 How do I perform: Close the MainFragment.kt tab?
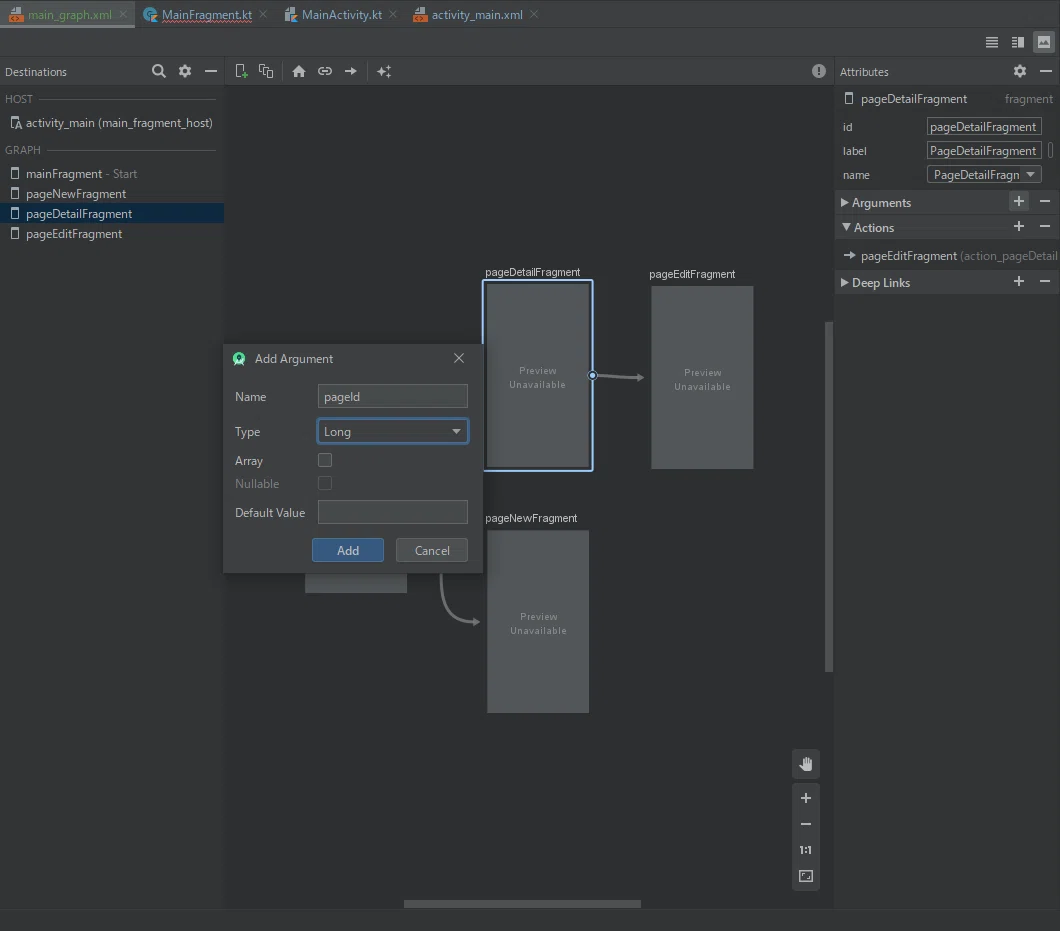coord(264,14)
